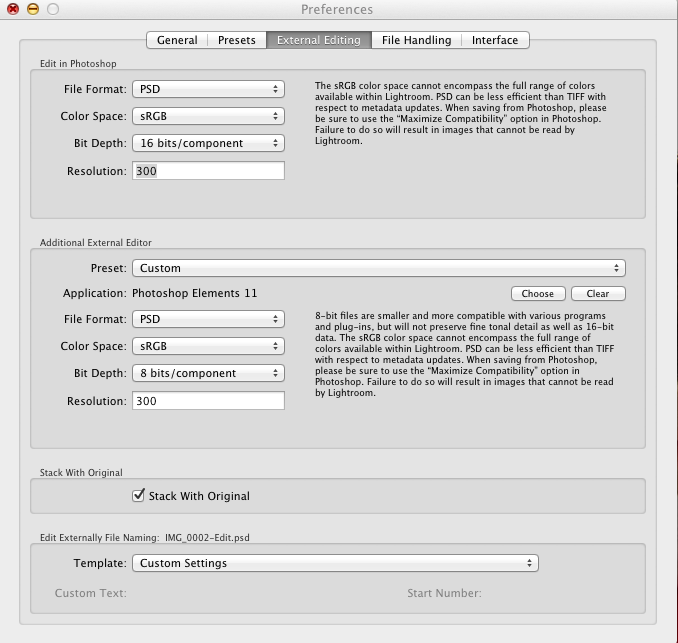Image resolution: width=678 pixels, height=643 pixels.
Task: Change the 8 bits/component Bit Depth dropdown
Action: 208,373
